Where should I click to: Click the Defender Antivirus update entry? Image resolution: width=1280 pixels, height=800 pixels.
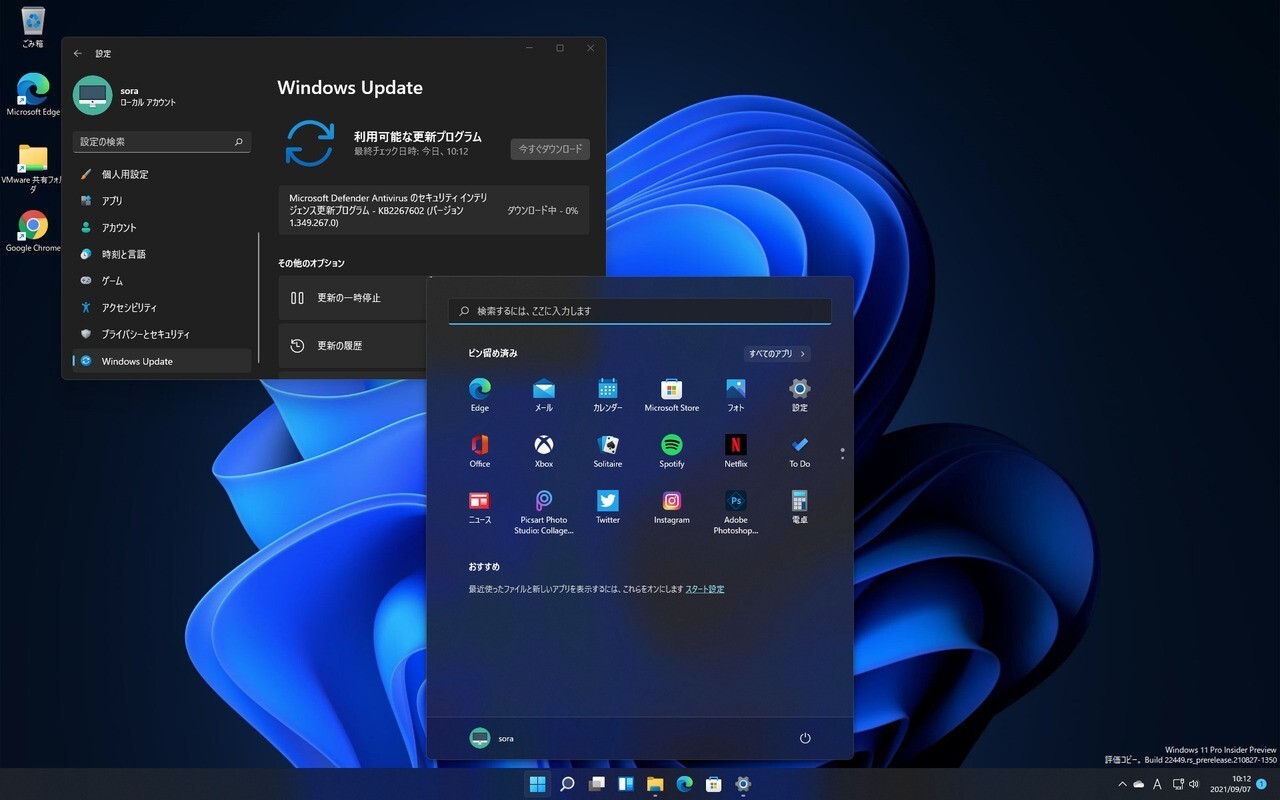(433, 210)
